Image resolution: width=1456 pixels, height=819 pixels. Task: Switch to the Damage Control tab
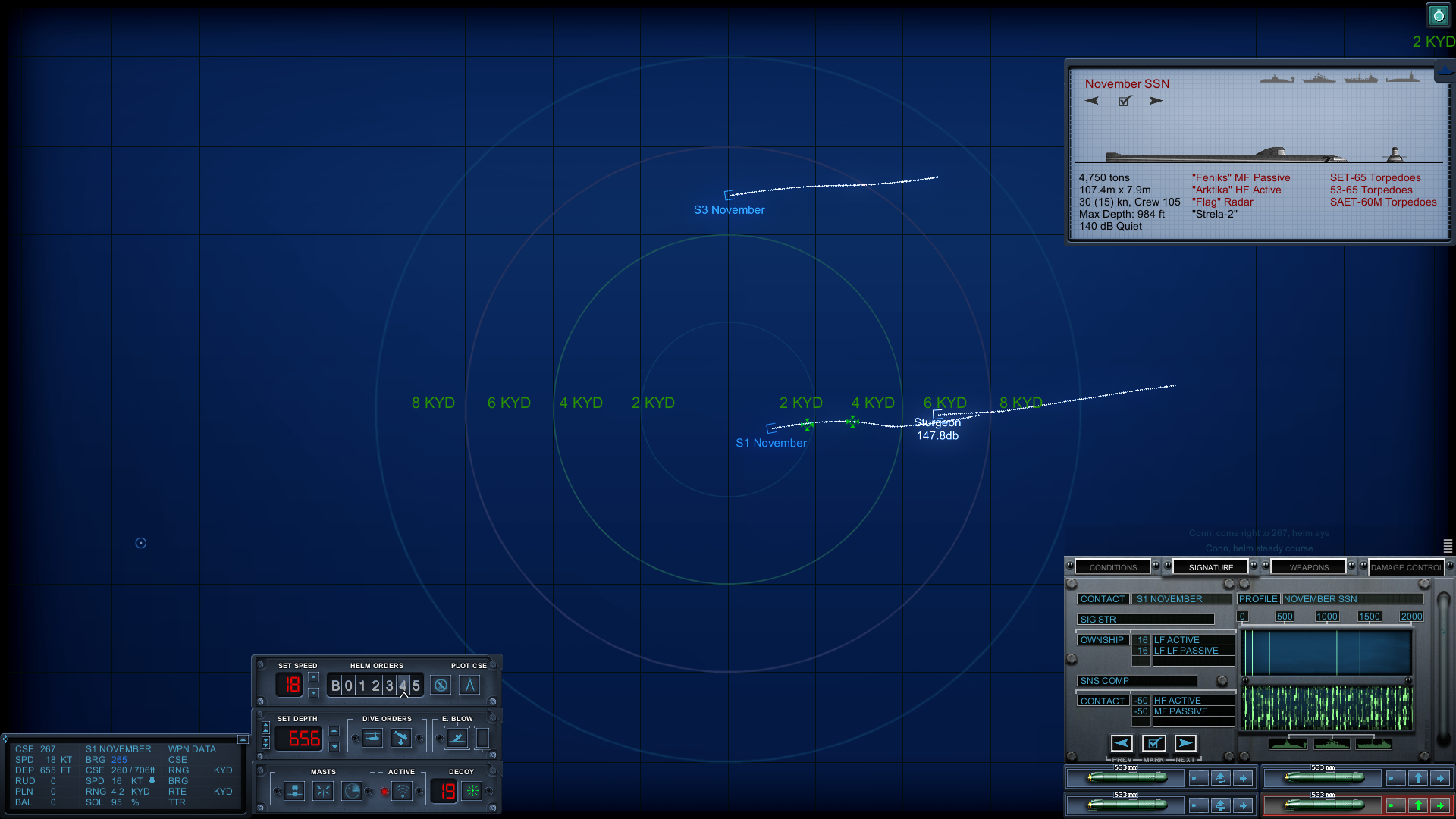point(1407,567)
